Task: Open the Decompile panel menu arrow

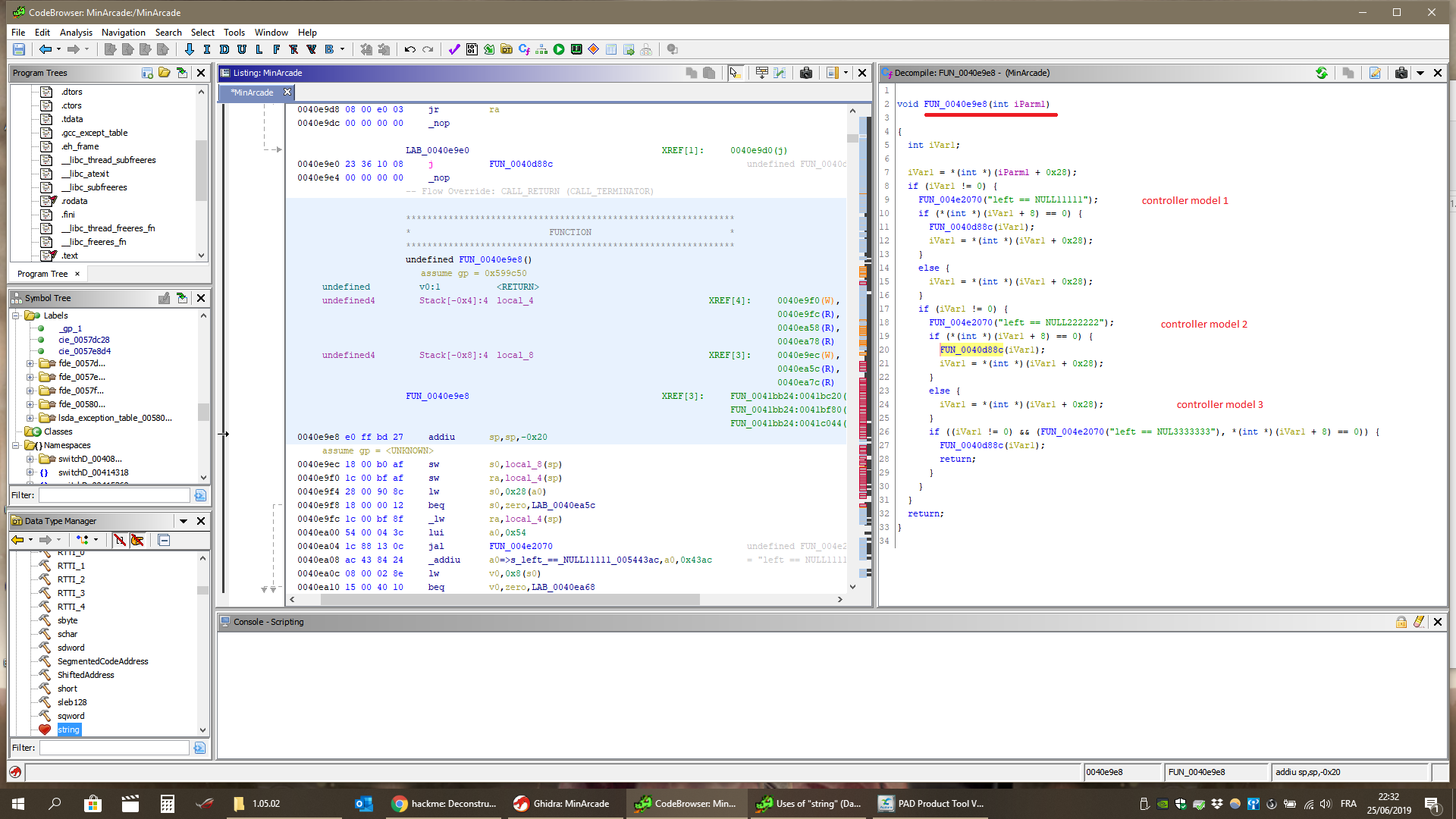Action: tap(1420, 73)
